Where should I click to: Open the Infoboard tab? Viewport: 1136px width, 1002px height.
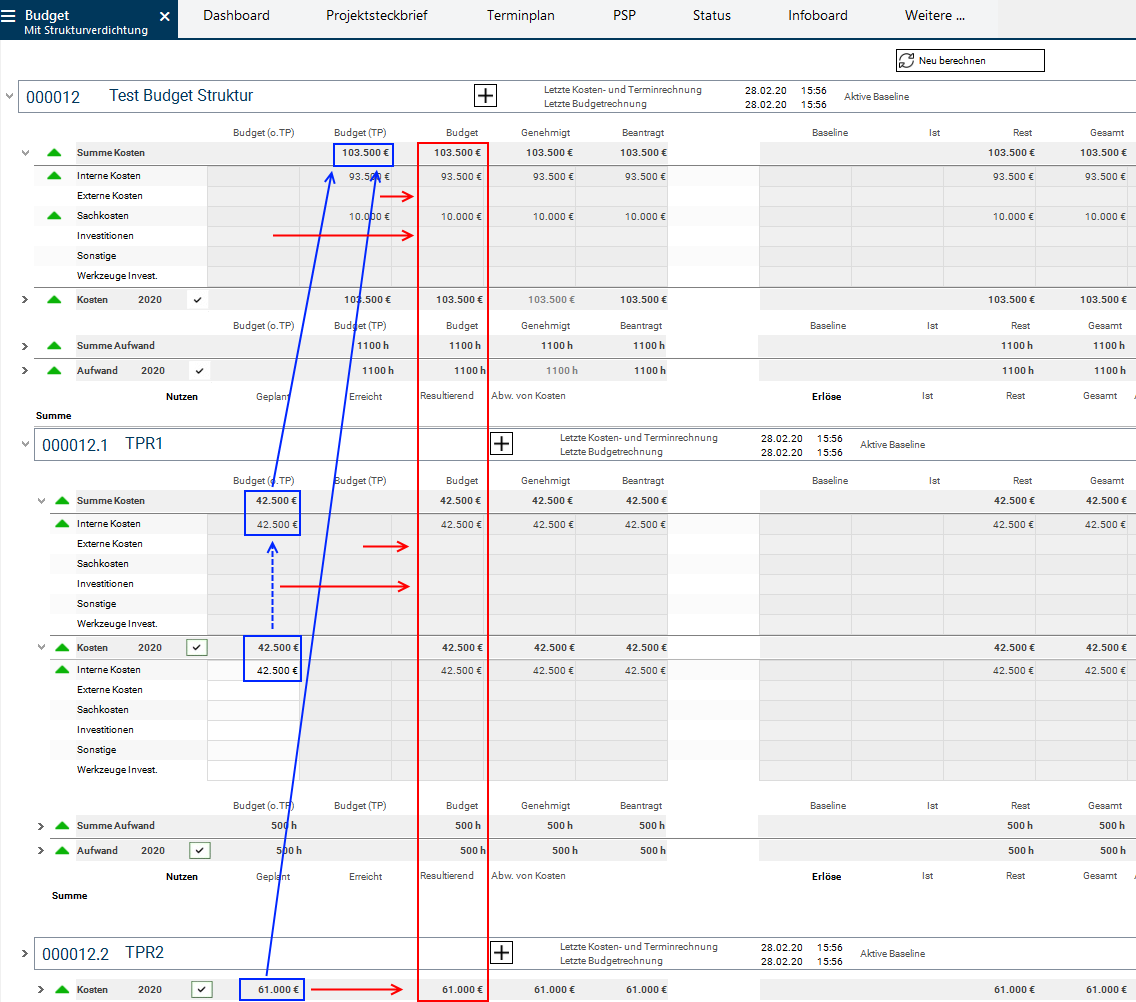817,16
